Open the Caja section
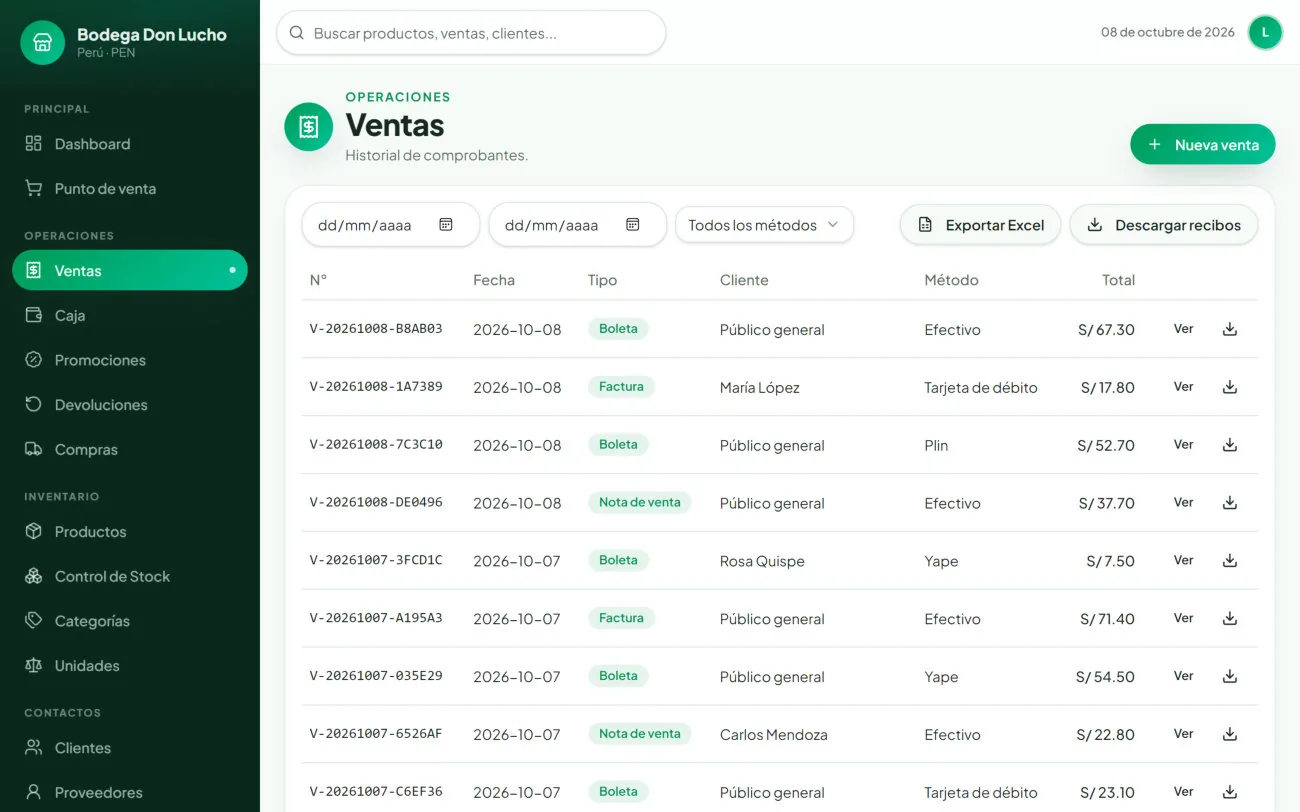Screen dimensions: 1300x812 (x=130, y=315)
